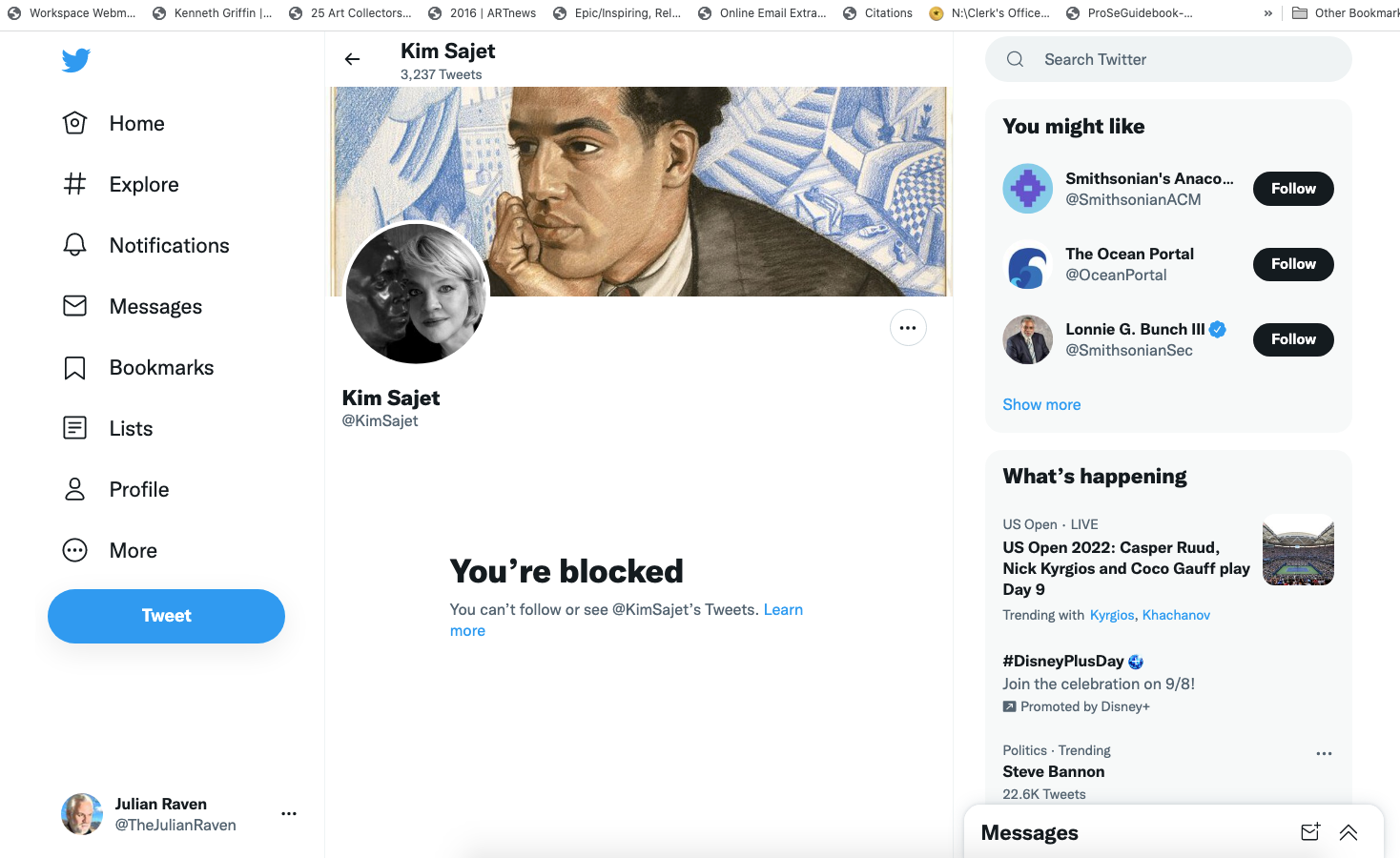Open Notifications from the sidebar
The image size is (1400, 858).
[146, 246]
